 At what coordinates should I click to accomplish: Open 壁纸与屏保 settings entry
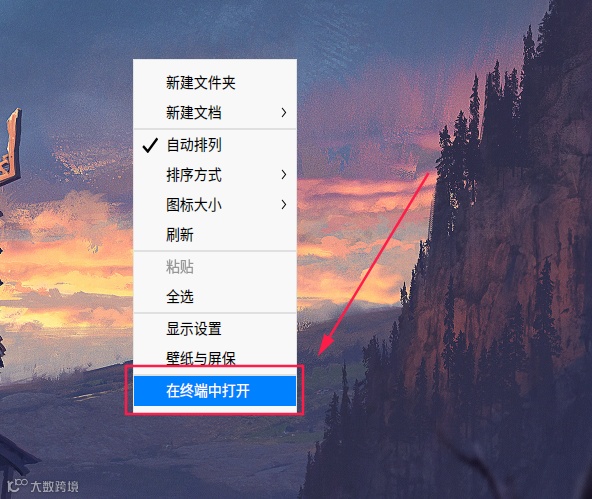pyautogui.click(x=215, y=358)
